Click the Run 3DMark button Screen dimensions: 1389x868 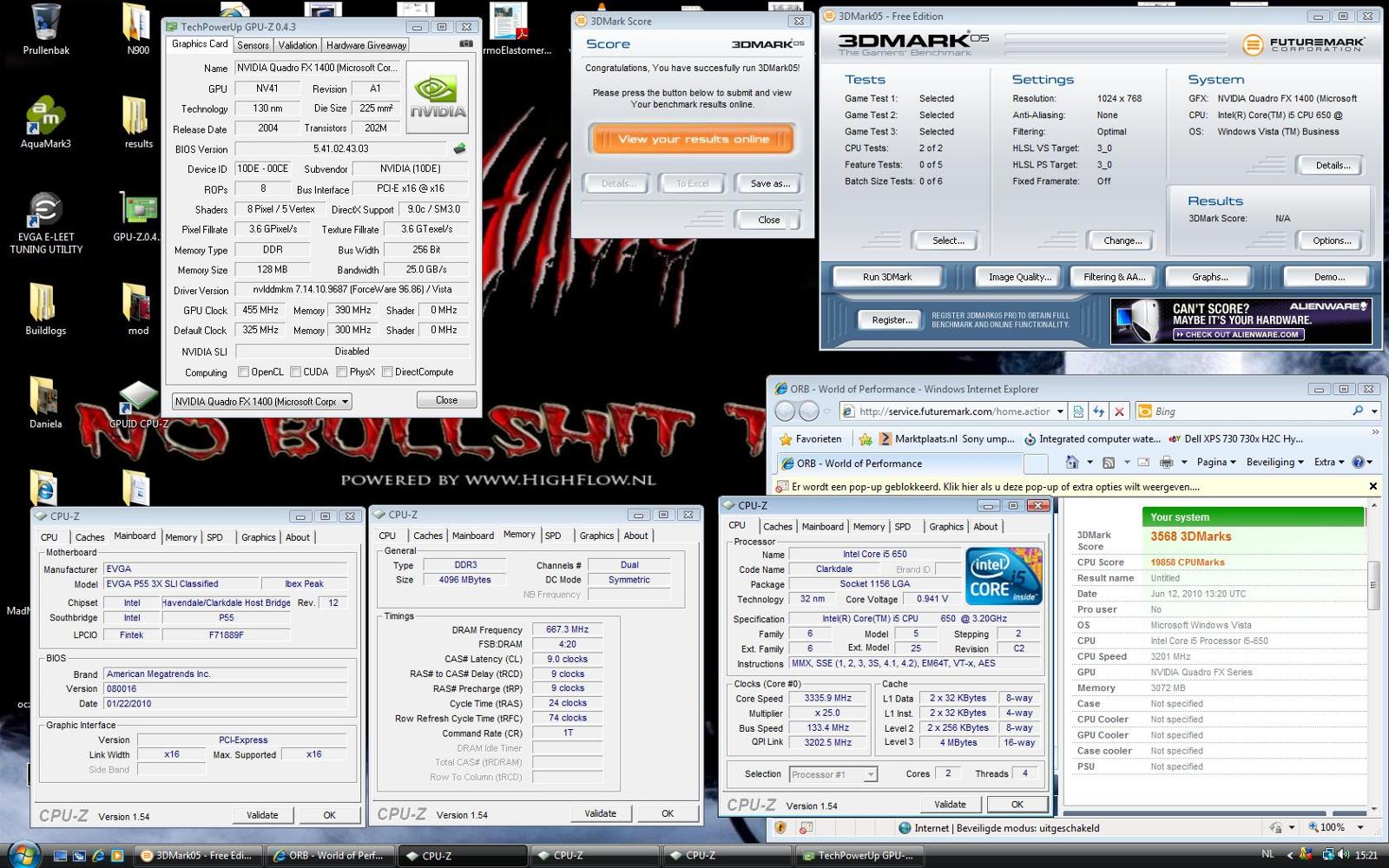pyautogui.click(x=887, y=277)
